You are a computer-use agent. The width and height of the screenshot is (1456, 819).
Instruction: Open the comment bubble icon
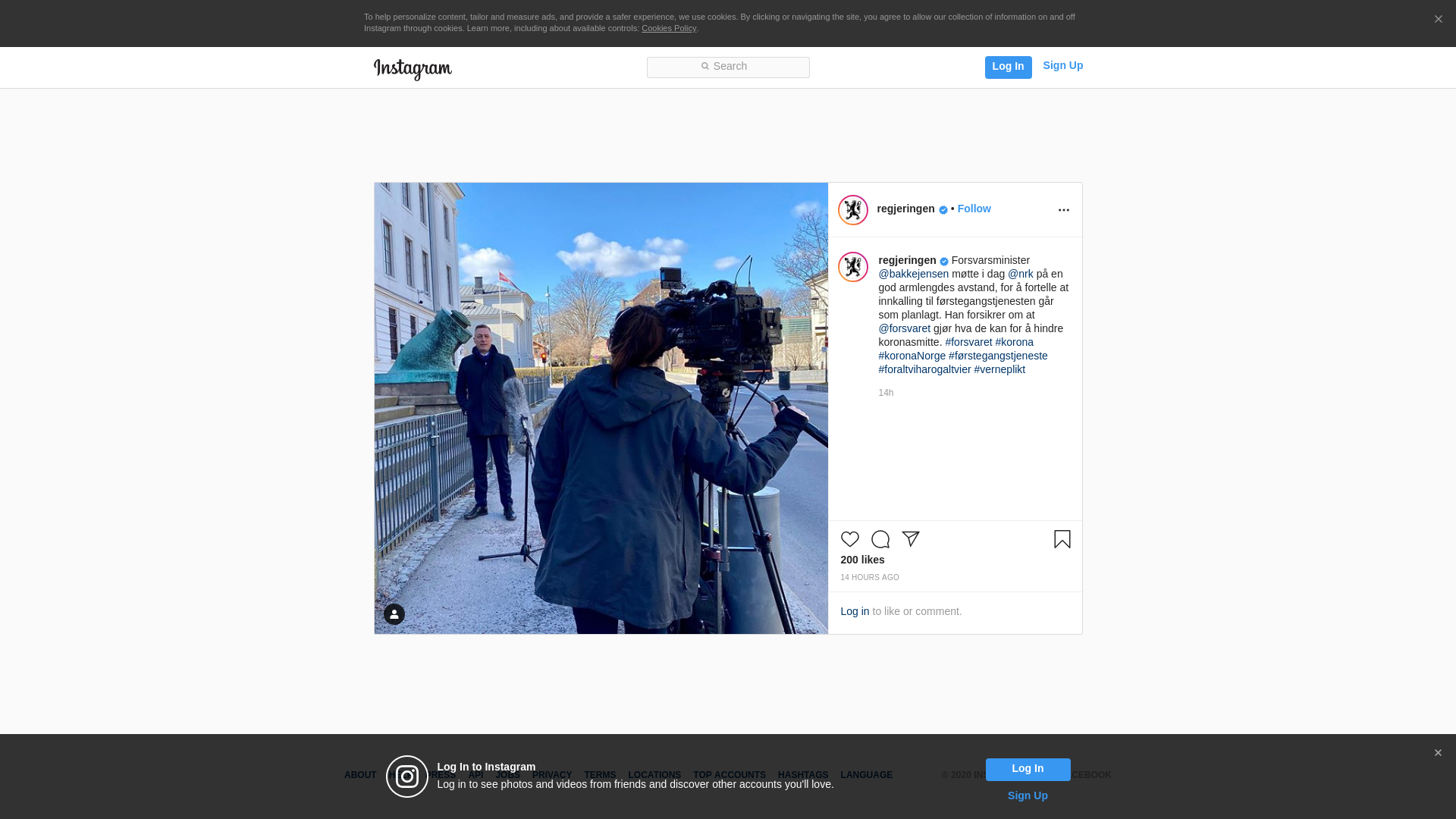click(x=880, y=539)
